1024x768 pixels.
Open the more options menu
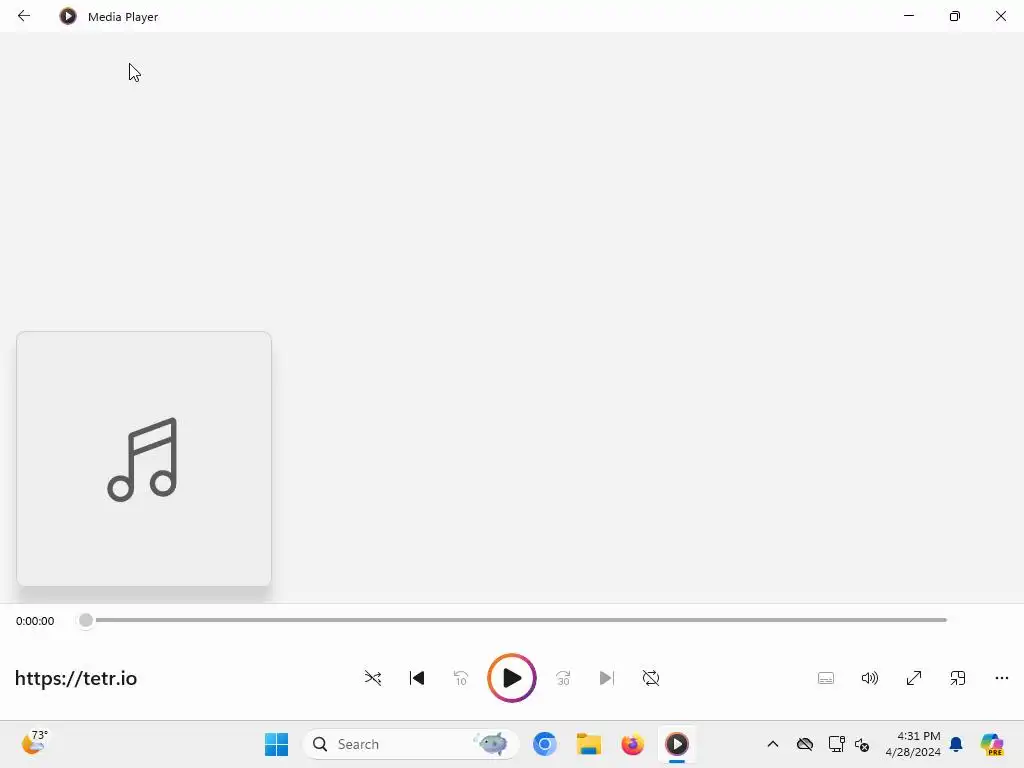pyautogui.click(x=1002, y=678)
